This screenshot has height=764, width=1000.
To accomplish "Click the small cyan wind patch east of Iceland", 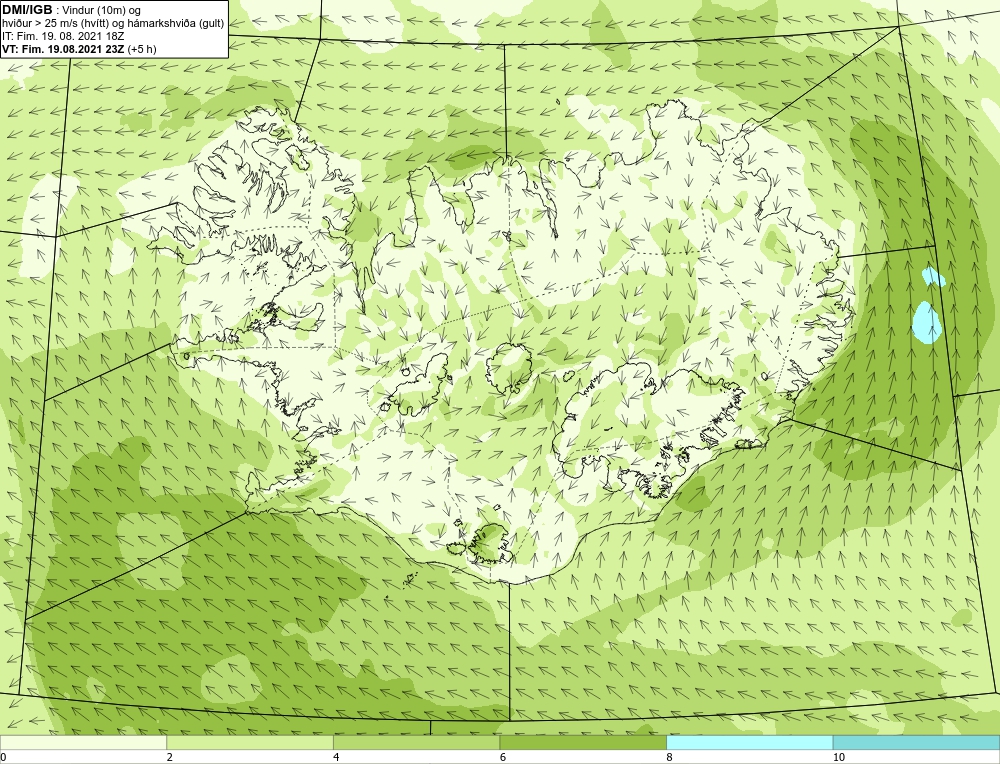I will 934,277.
